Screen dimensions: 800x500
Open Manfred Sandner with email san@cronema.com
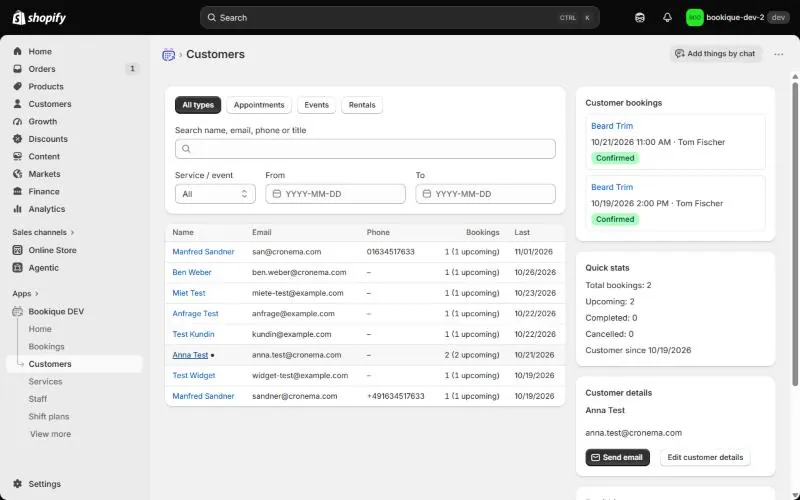click(x=203, y=252)
